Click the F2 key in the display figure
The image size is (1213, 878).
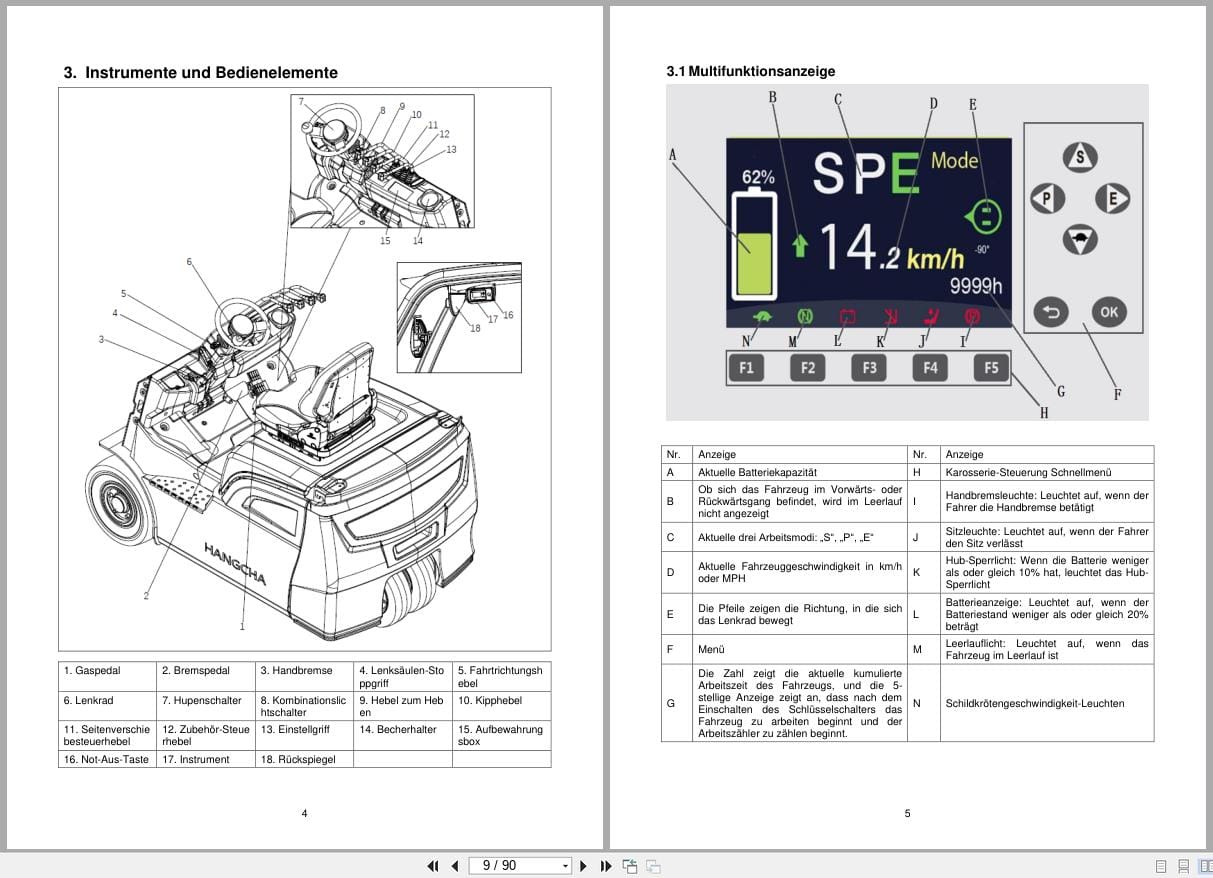(x=808, y=368)
